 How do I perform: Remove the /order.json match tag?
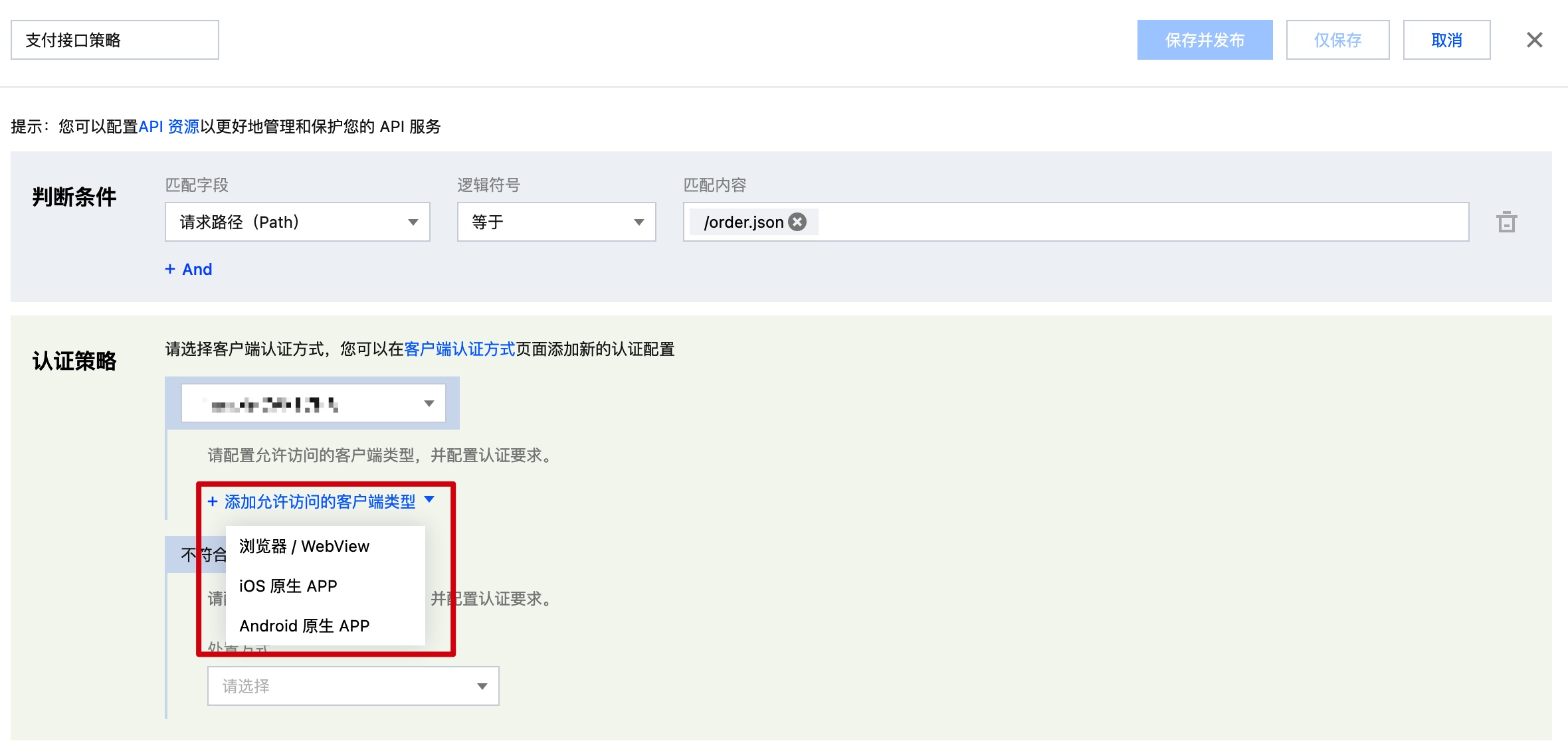pos(797,222)
